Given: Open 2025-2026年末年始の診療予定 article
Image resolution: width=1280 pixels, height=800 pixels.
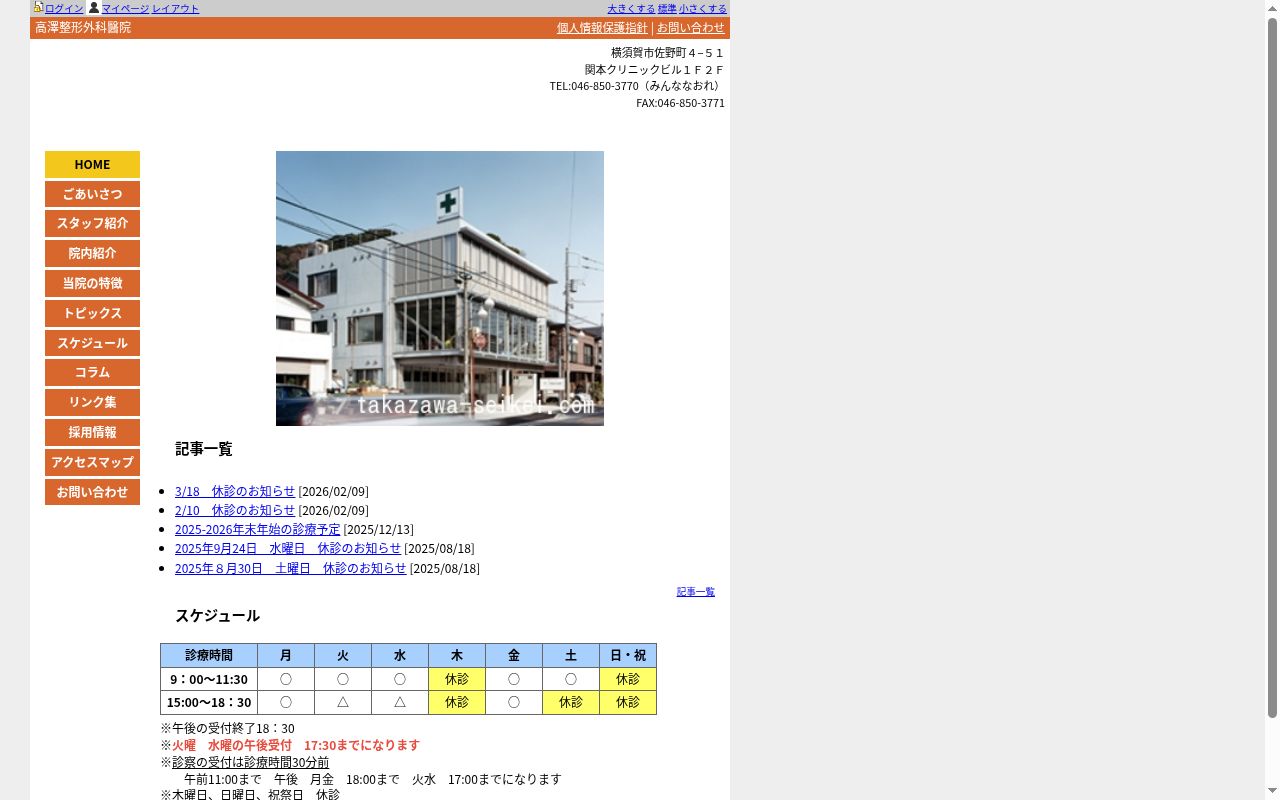Looking at the screenshot, I should coord(258,529).
